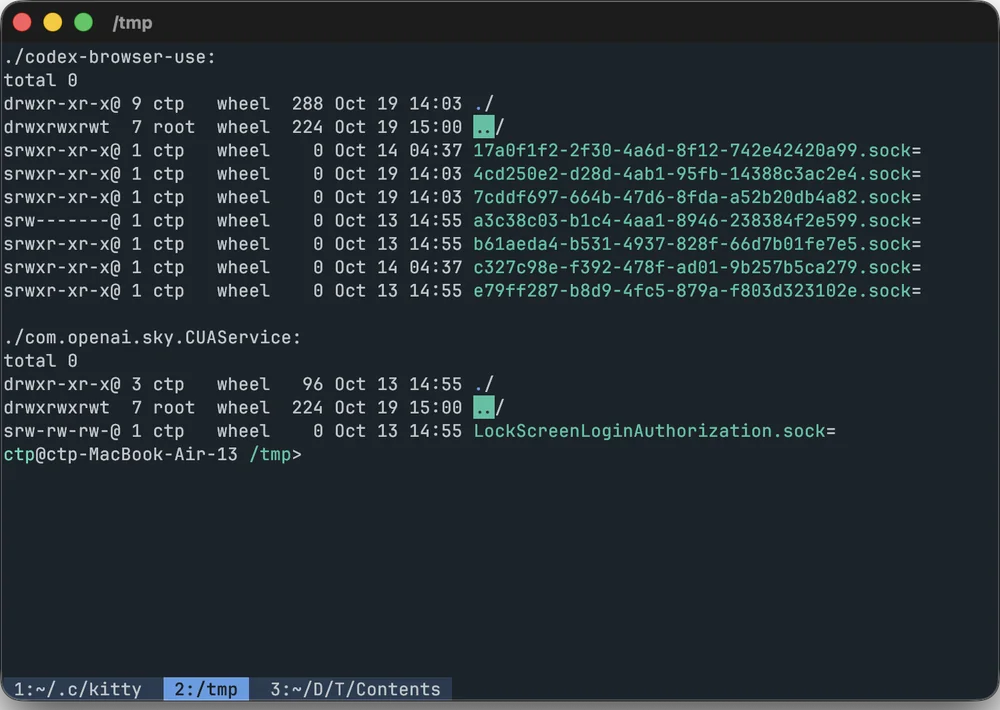
Task: Click 4cd250e2-d28d-4ab1-95fb-14388c3ac2e4.sock filename
Action: pyautogui.click(x=692, y=174)
